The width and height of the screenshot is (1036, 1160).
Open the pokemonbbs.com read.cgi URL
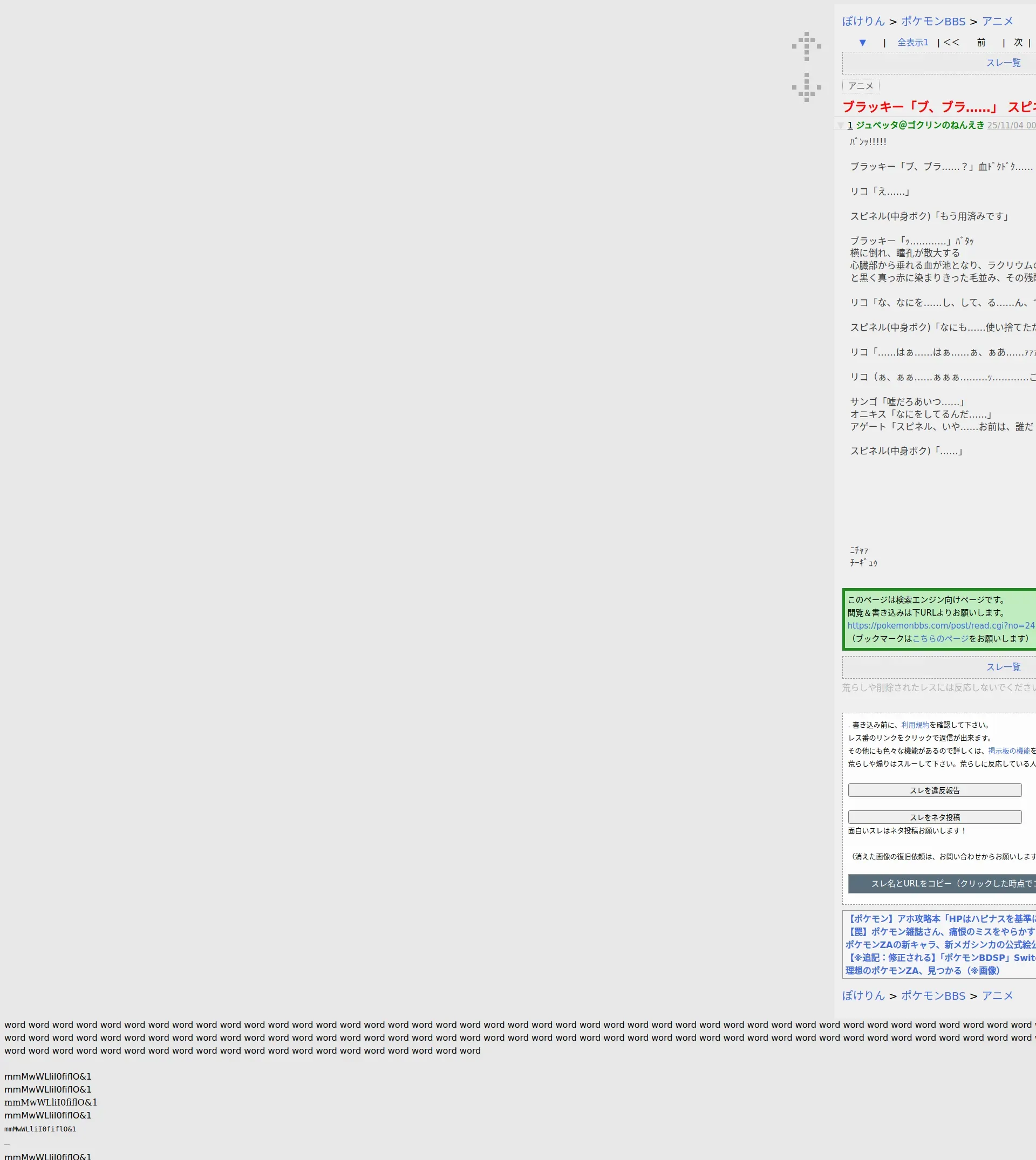click(x=940, y=625)
